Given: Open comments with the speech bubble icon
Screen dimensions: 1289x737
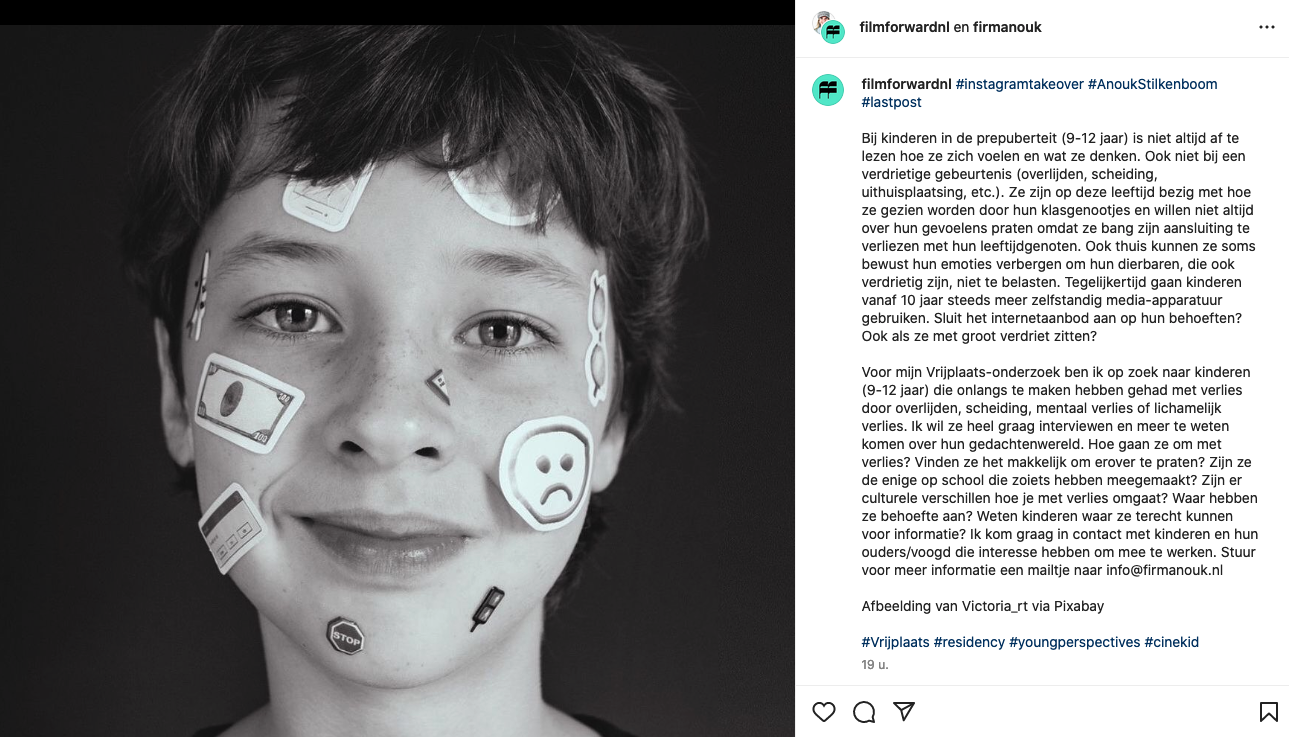Looking at the screenshot, I should click(864, 712).
